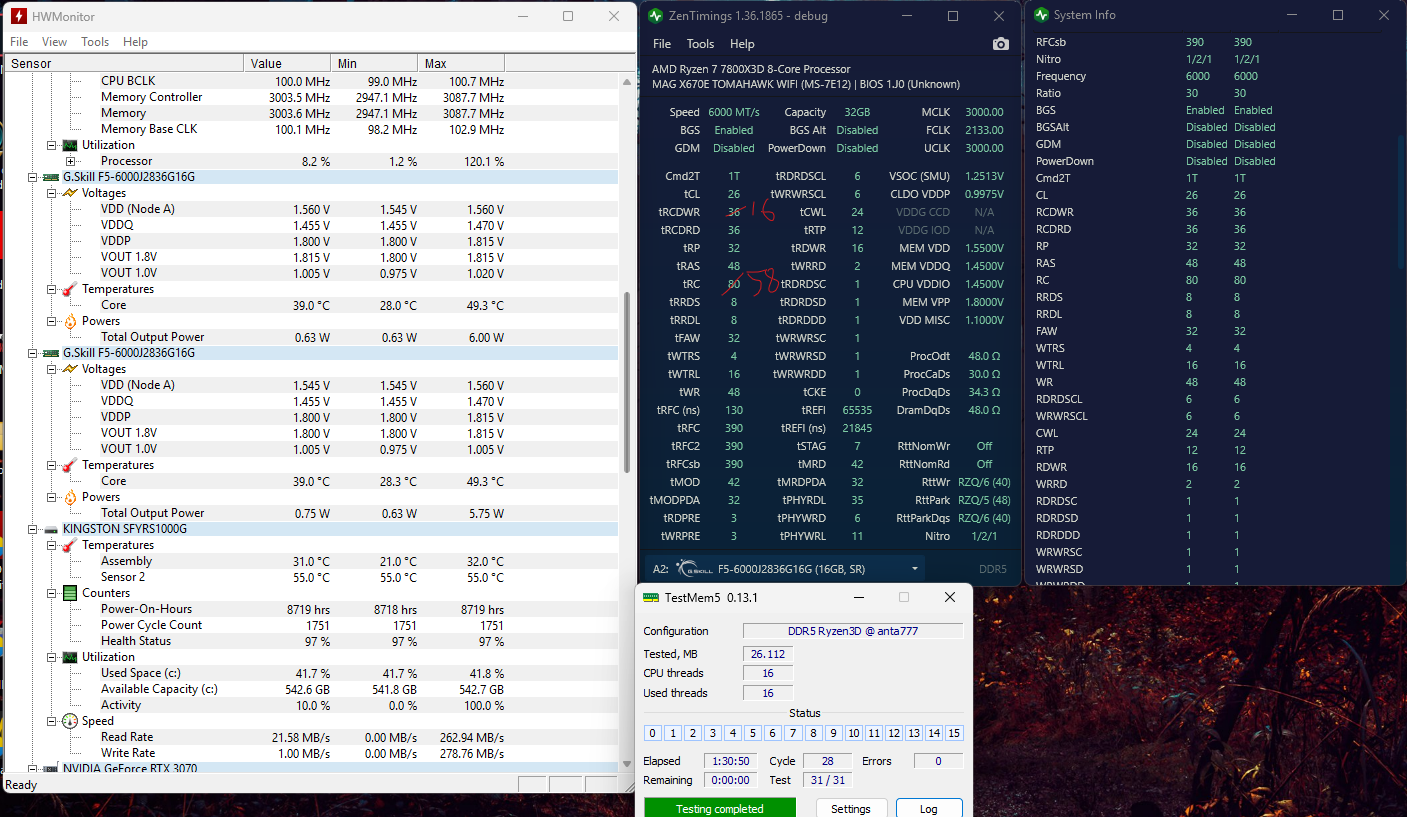Click the RttPark value RZQ/5 (48)
This screenshot has width=1407, height=817.
click(984, 500)
